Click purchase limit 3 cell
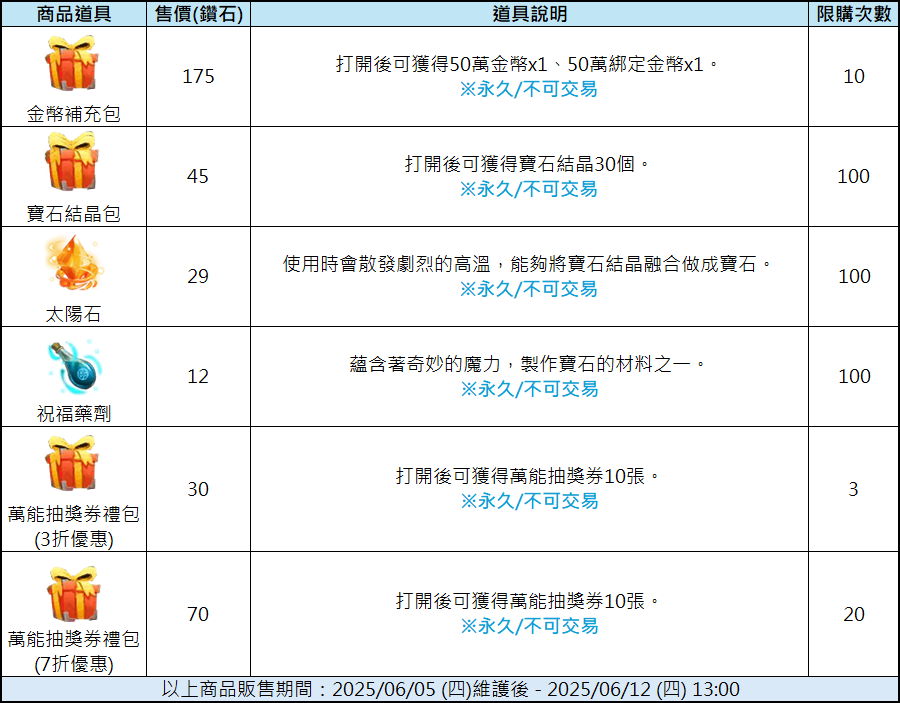Image resolution: width=900 pixels, height=703 pixels. [854, 489]
